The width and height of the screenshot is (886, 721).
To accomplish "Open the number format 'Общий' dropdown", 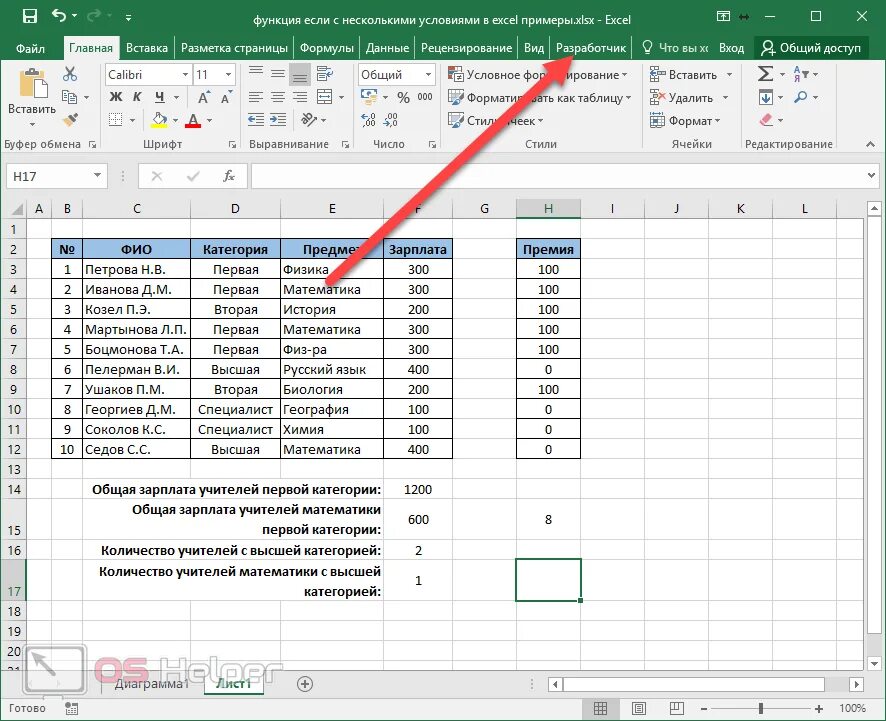I will pos(428,75).
